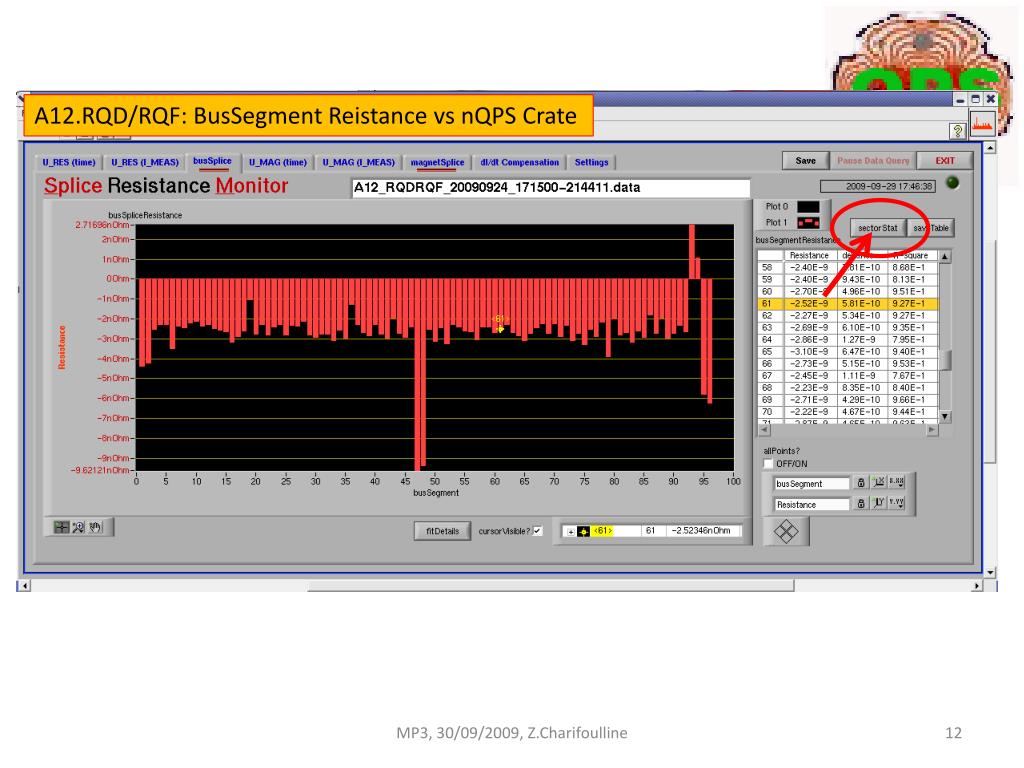Select the zoom magnifier tool in graph palette
The height and width of the screenshot is (768, 1024).
(x=78, y=527)
